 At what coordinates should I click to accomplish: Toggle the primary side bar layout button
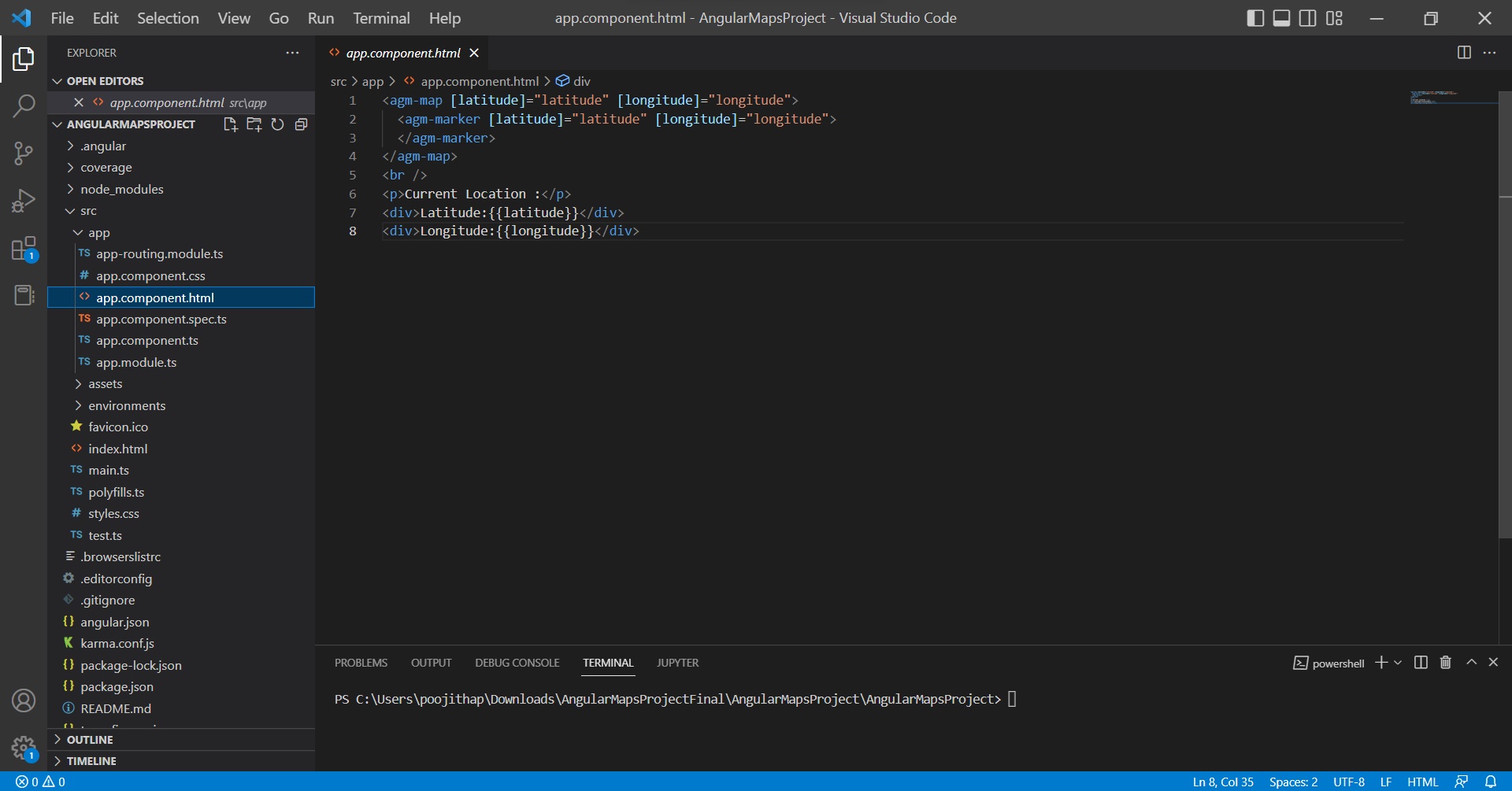[1255, 18]
